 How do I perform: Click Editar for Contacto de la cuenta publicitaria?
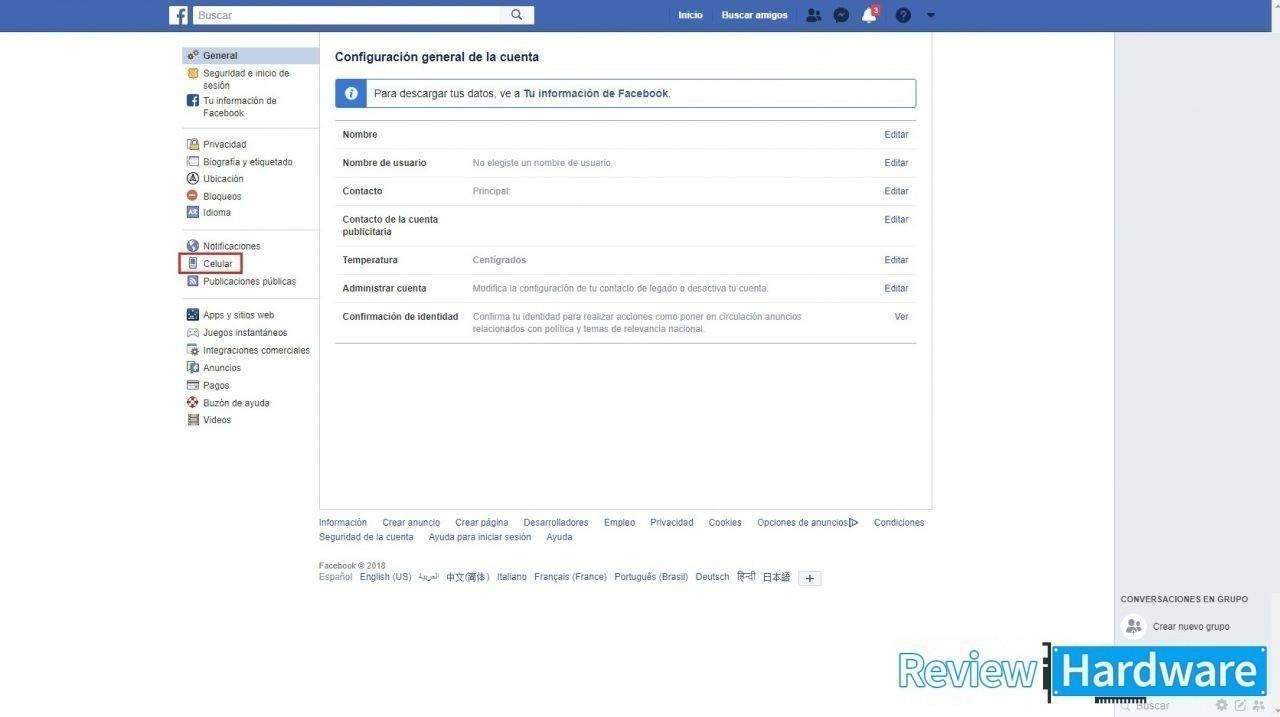point(896,219)
